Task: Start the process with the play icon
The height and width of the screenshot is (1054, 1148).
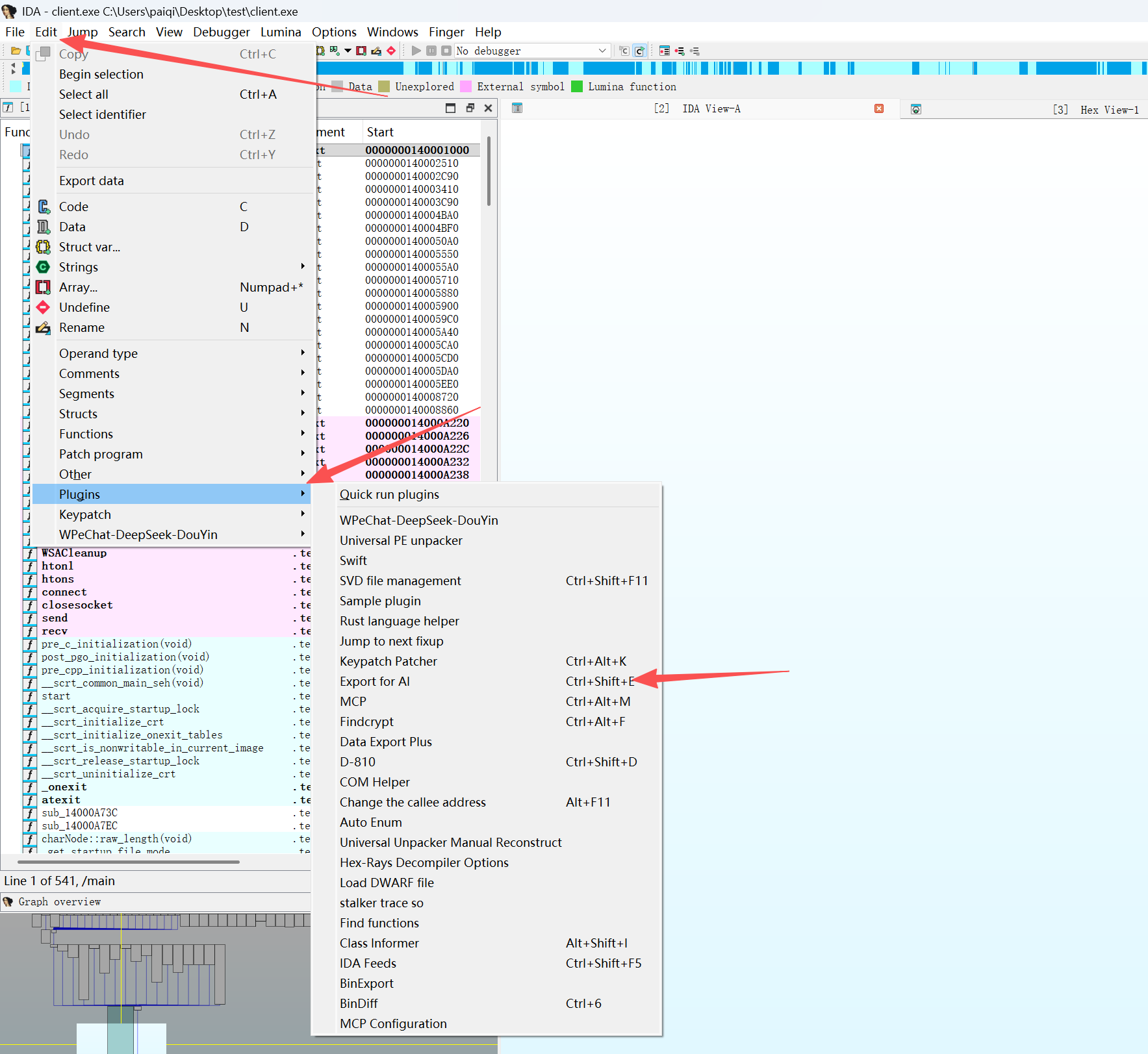Action: pos(416,51)
